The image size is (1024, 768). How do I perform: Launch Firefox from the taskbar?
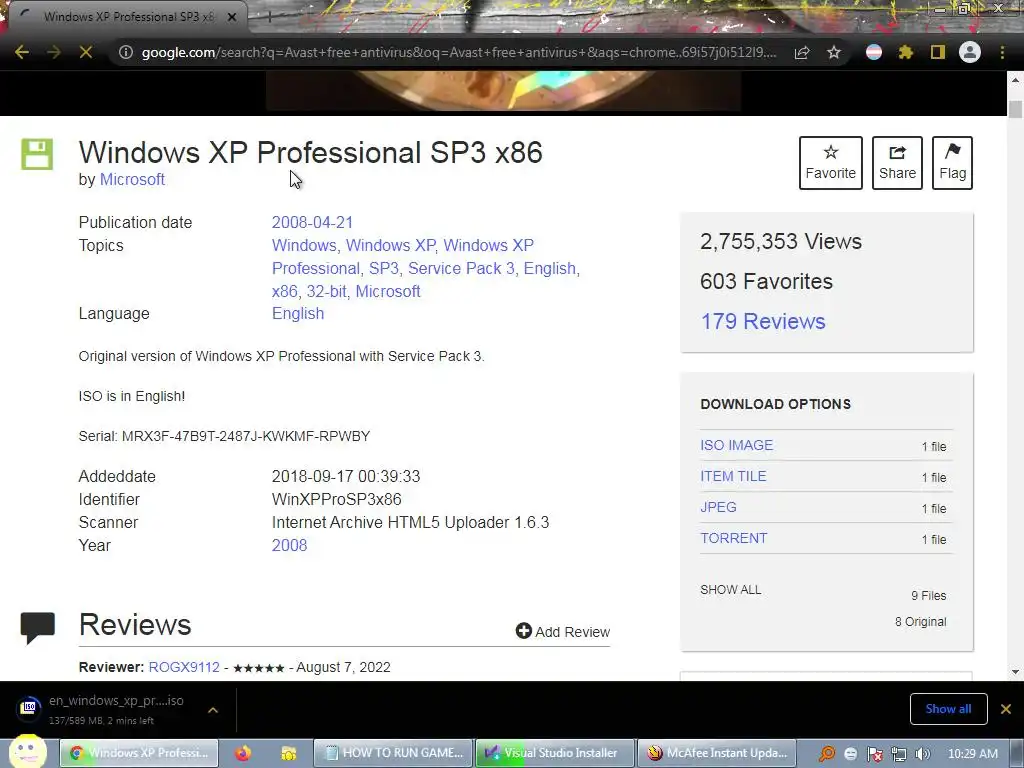pos(243,753)
